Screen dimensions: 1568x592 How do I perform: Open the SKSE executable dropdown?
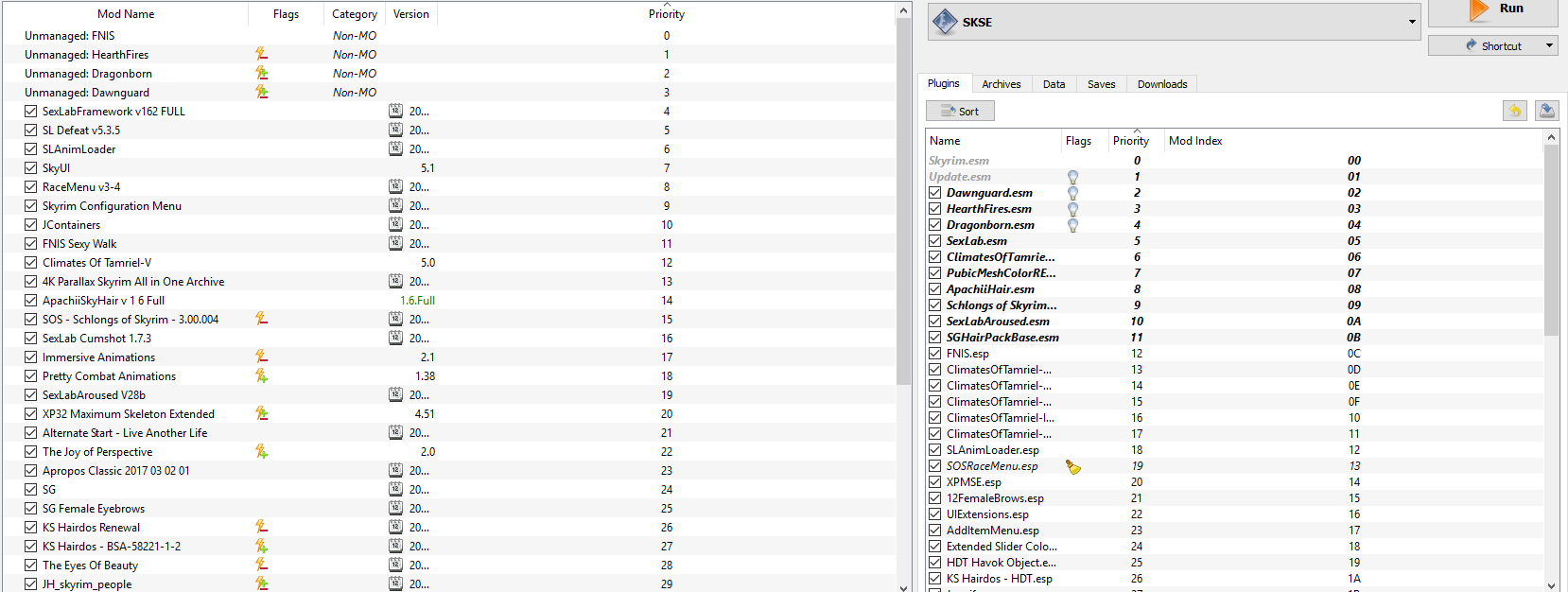pyautogui.click(x=1412, y=22)
